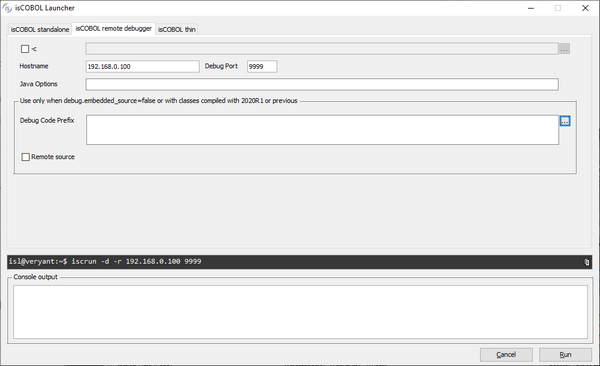Viewport: 600px width, 366px height.
Task: Click the greyed-out browse button beside -c
Action: coord(564,49)
